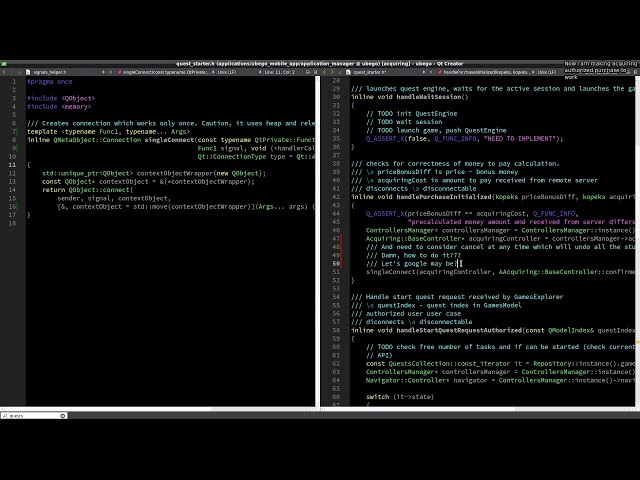Image resolution: width=640 pixels, height=480 pixels.
Task: Go back in right editor navigation history
Action: (324, 72)
